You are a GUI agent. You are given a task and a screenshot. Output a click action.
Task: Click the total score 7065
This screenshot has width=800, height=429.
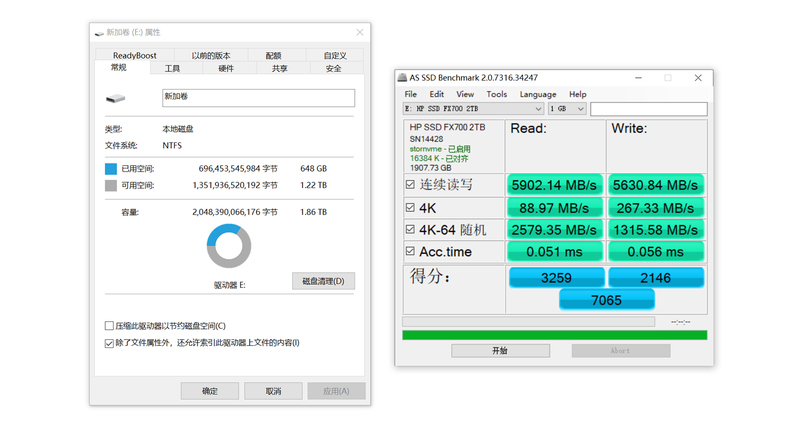pos(607,300)
